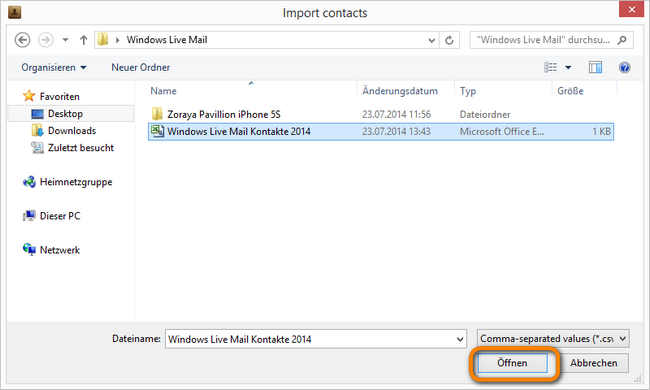Viewport: 650px width, 390px height.
Task: Open help with the question mark icon
Action: tap(624, 67)
